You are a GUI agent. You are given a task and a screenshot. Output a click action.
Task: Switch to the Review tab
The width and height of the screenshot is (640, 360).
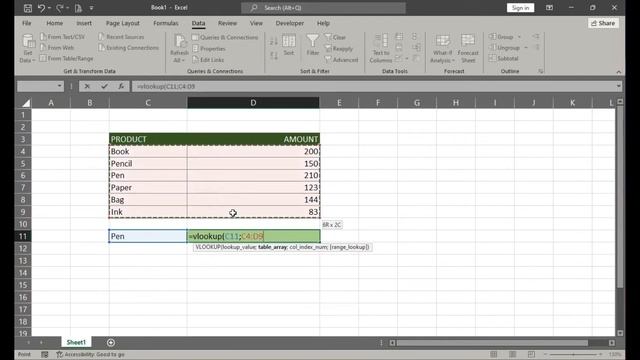point(227,23)
